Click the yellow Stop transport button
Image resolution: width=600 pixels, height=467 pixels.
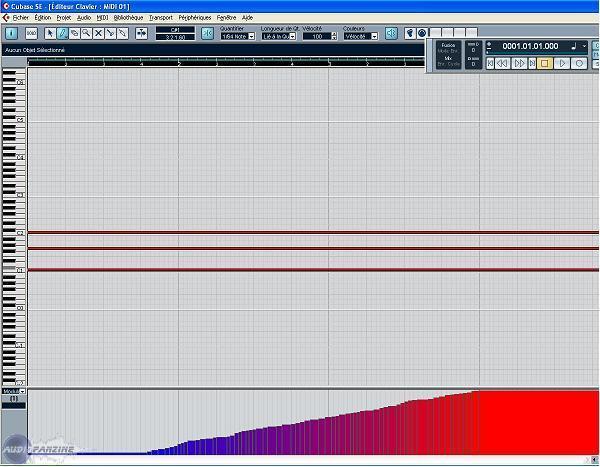pyautogui.click(x=545, y=64)
